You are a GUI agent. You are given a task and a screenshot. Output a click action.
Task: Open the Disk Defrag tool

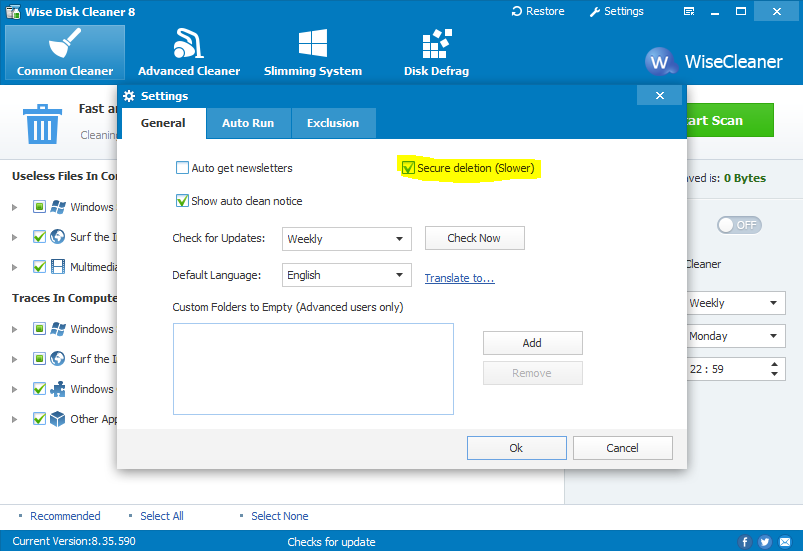(x=436, y=53)
